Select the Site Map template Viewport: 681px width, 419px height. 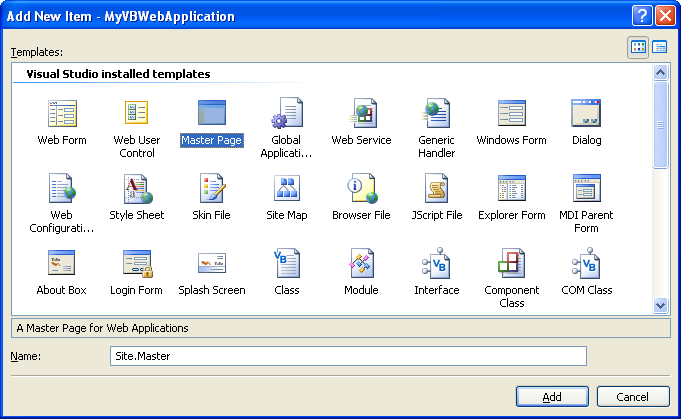[x=287, y=188]
